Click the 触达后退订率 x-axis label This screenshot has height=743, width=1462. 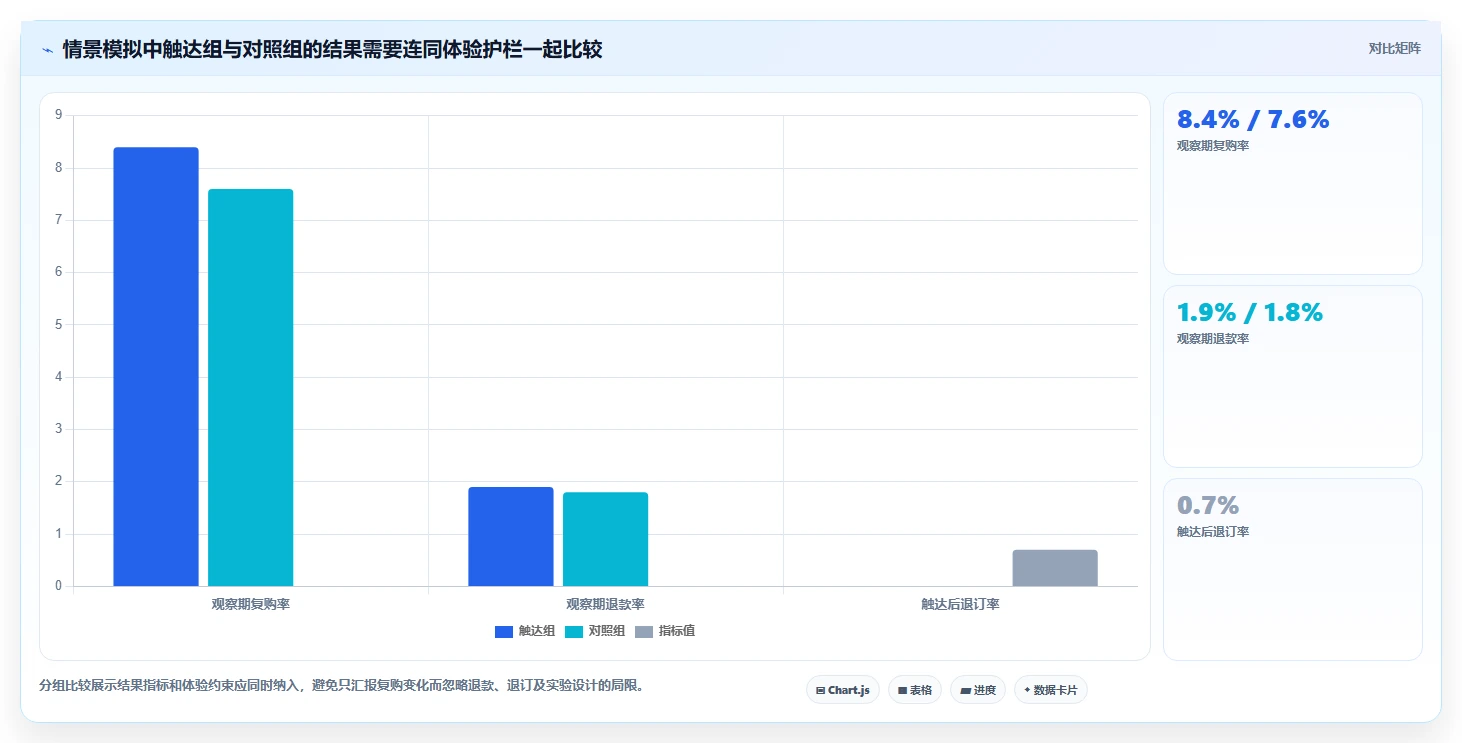coord(961,605)
